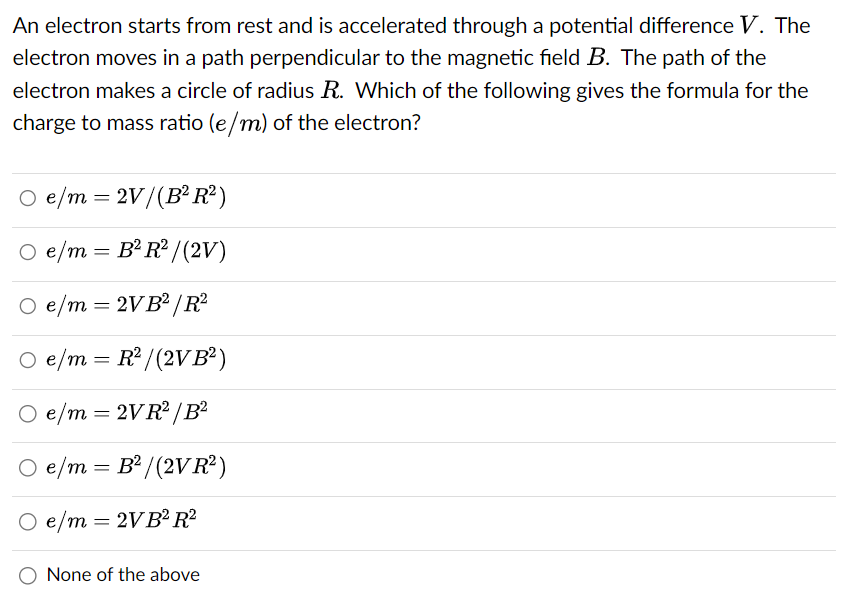Viewport: 843px width, 611px height.
Task: Select the radio button for e/m = 2VB²R²
Action: [27, 521]
